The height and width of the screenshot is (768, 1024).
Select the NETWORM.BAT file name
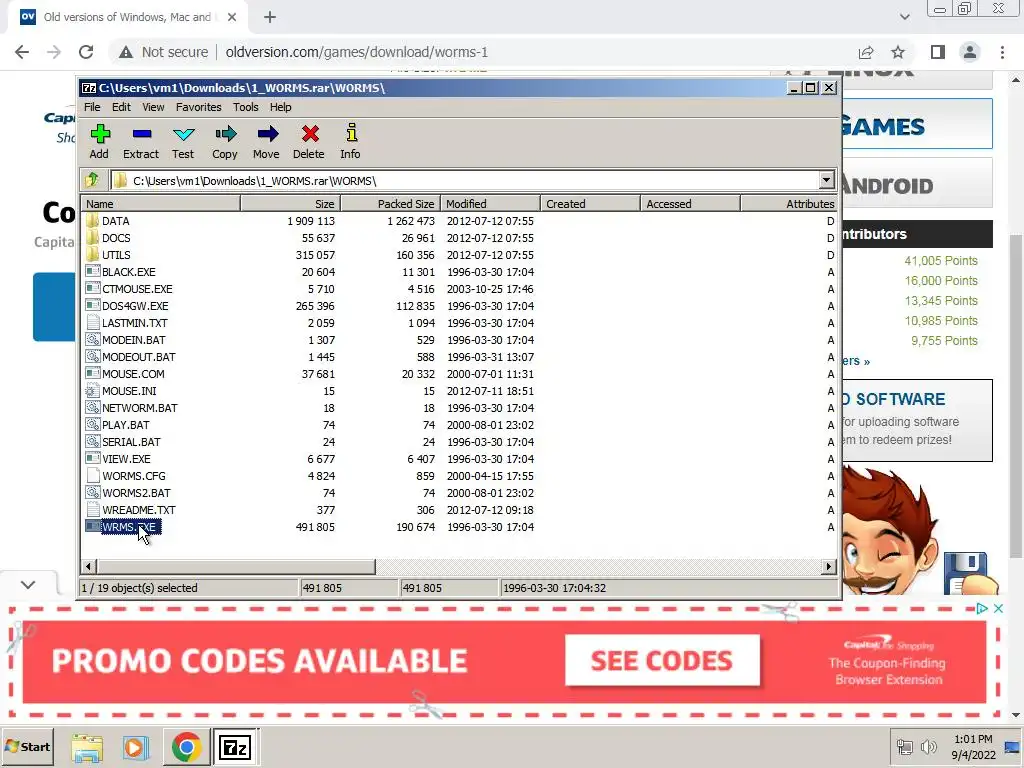tap(140, 408)
